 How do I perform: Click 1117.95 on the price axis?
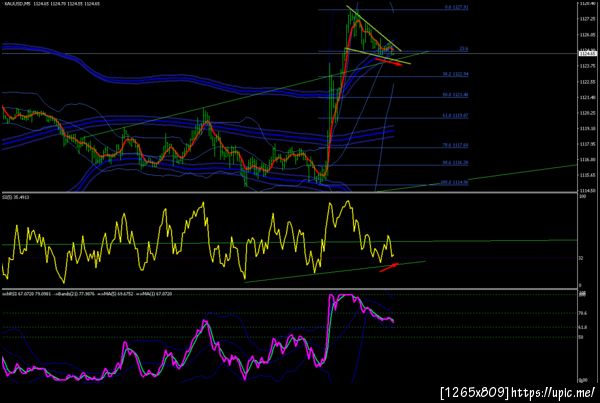coord(587,144)
